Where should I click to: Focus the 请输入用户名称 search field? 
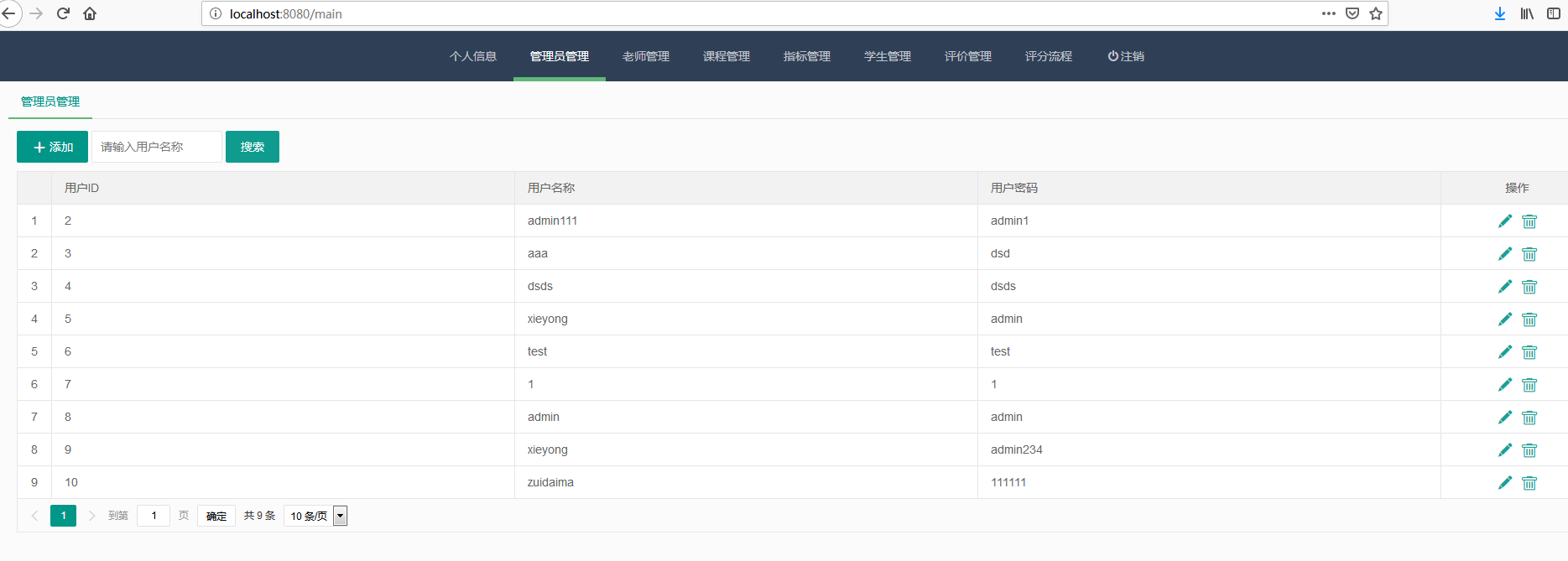pyautogui.click(x=157, y=147)
